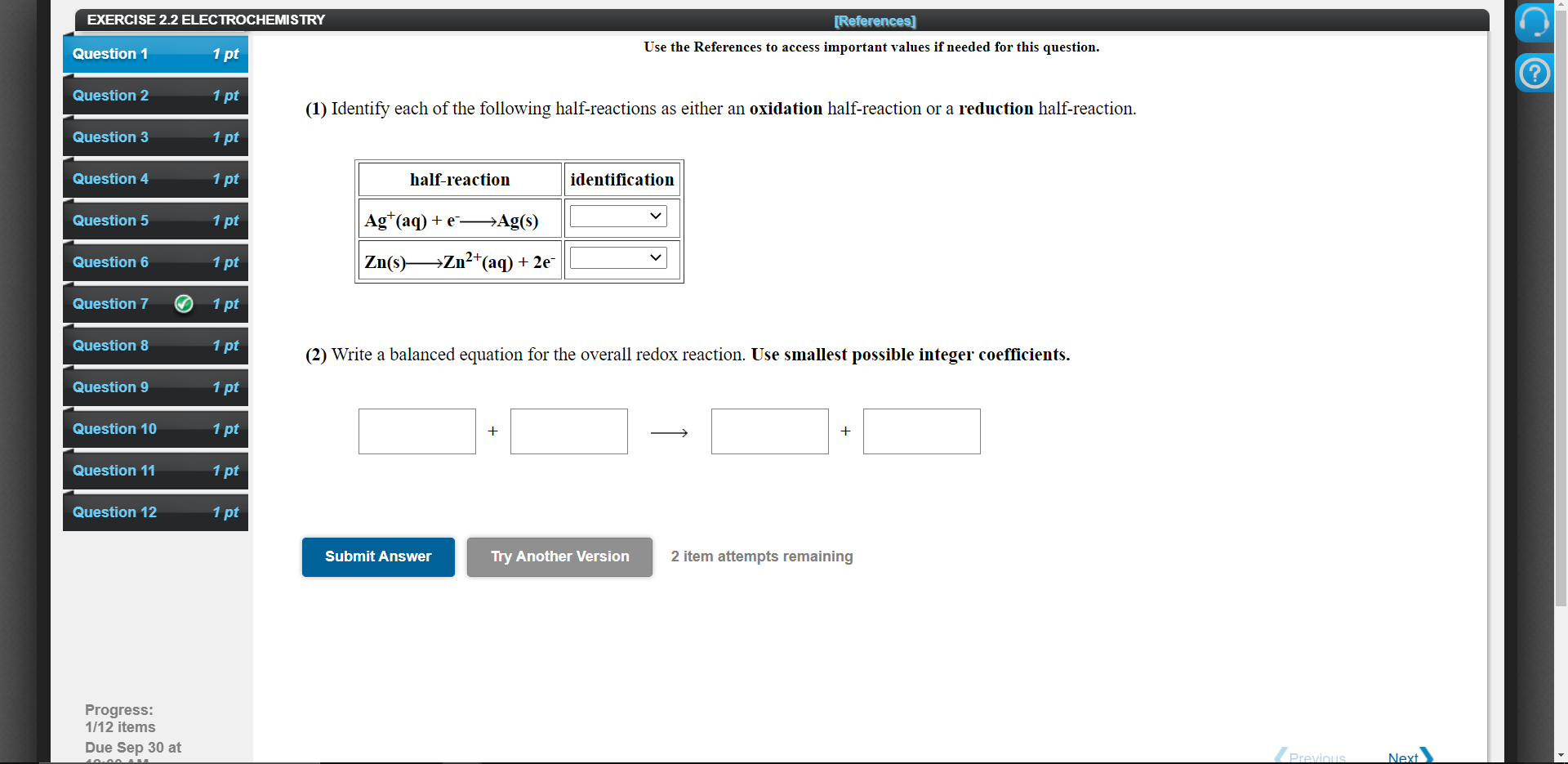Click the product box after the arrow
Screen dimensions: 1568x764
coord(768,431)
